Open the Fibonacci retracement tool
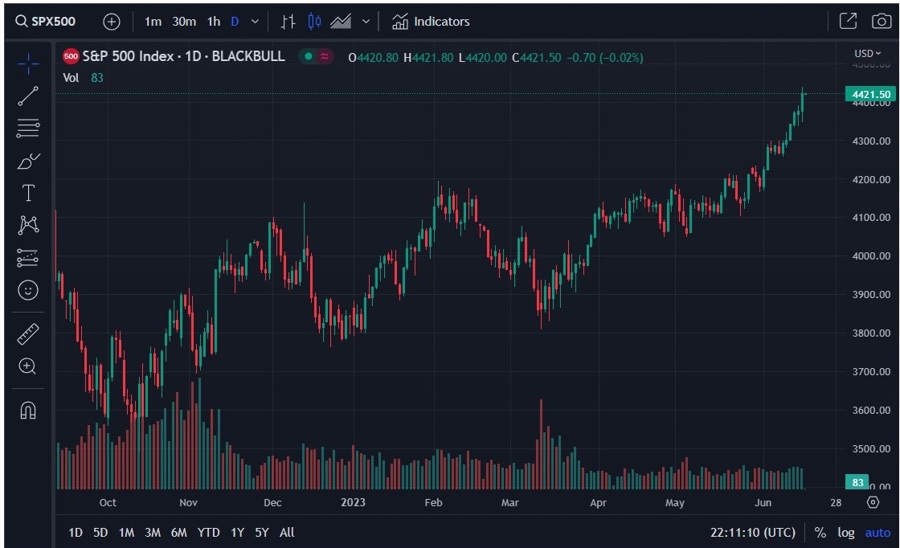Image resolution: width=900 pixels, height=548 pixels. [28, 128]
